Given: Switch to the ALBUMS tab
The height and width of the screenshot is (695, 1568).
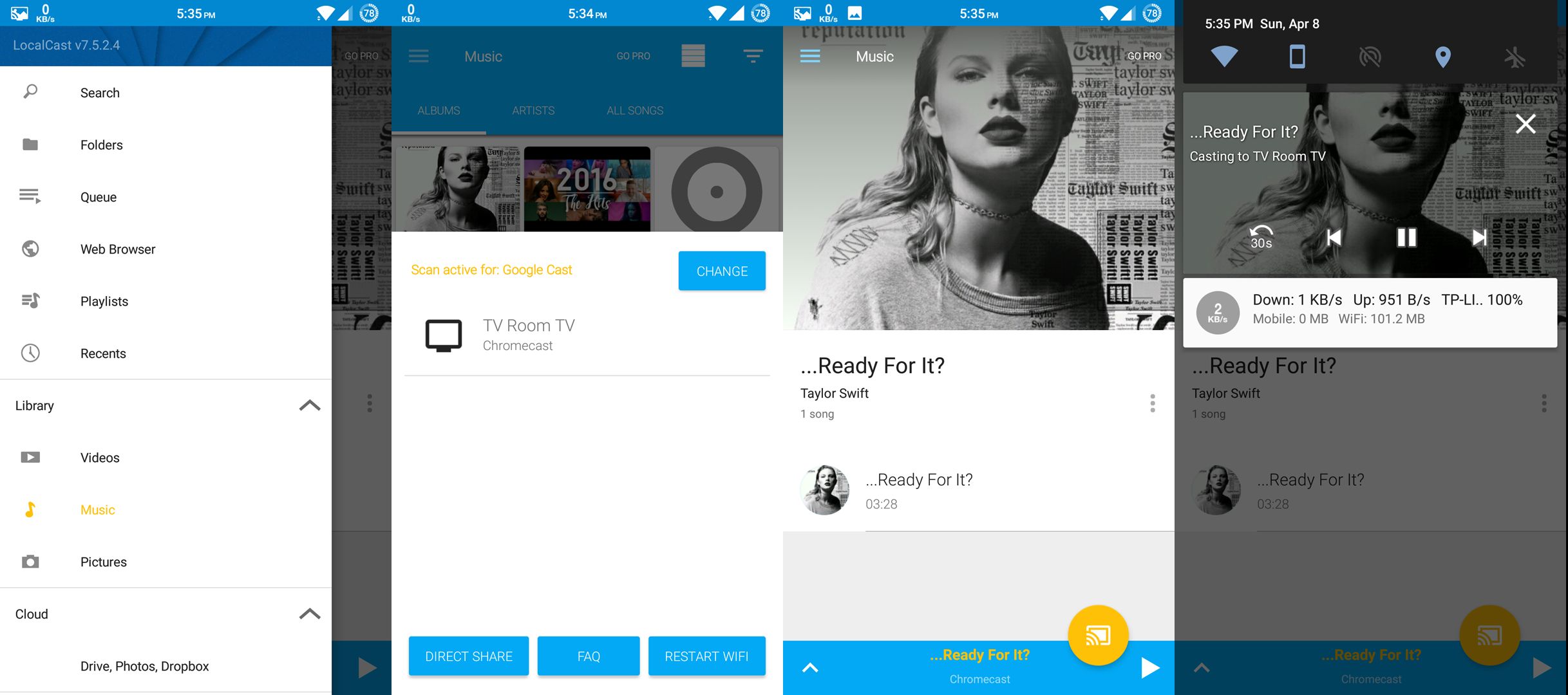Looking at the screenshot, I should [439, 111].
